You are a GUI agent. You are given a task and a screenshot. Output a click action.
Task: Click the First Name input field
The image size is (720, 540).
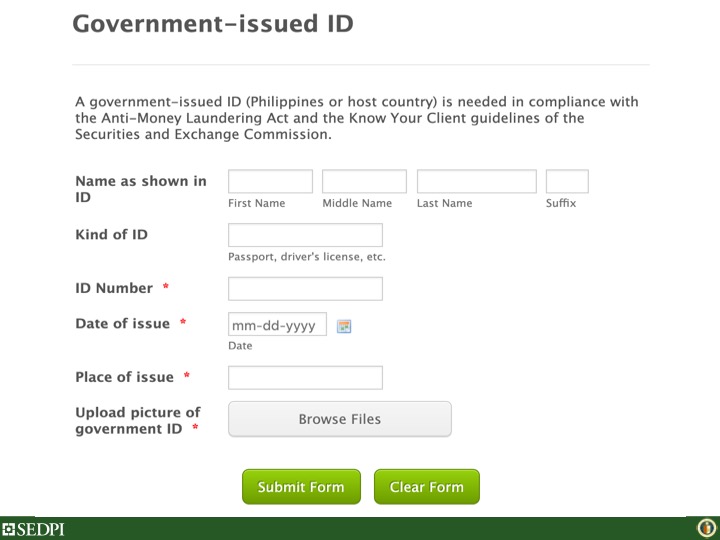click(270, 182)
